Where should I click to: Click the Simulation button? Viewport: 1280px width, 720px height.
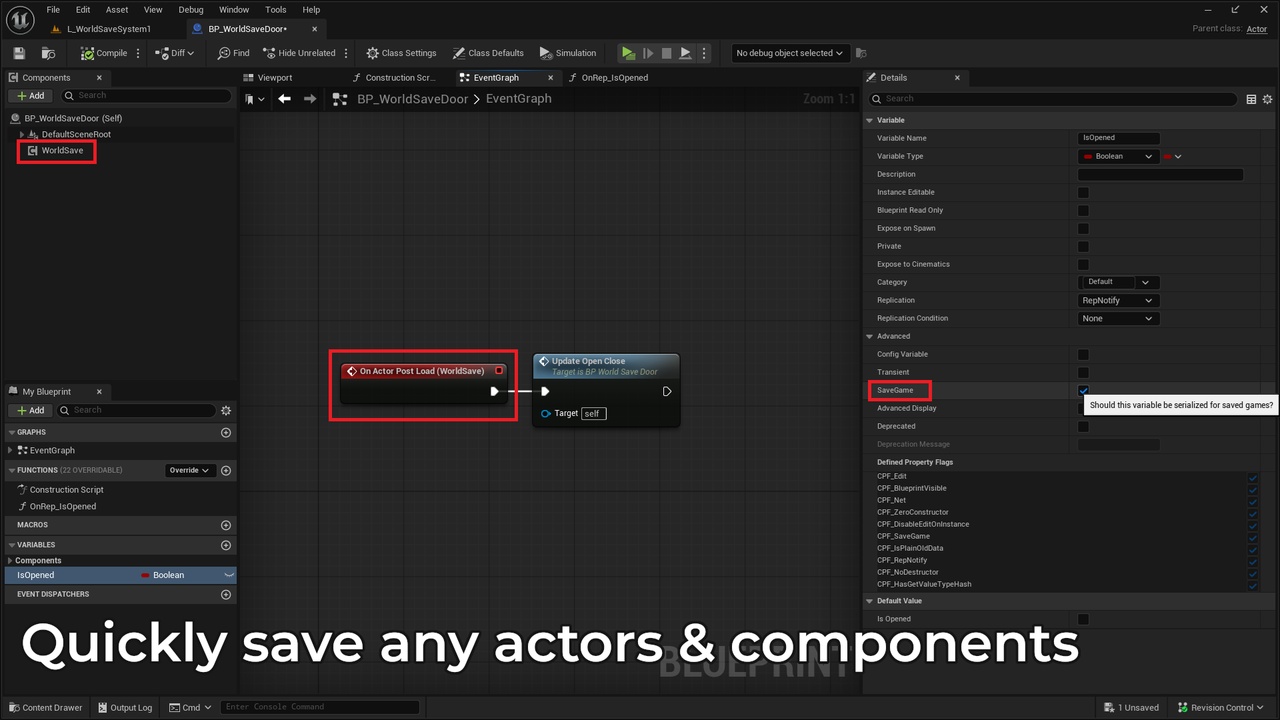[x=567, y=53]
